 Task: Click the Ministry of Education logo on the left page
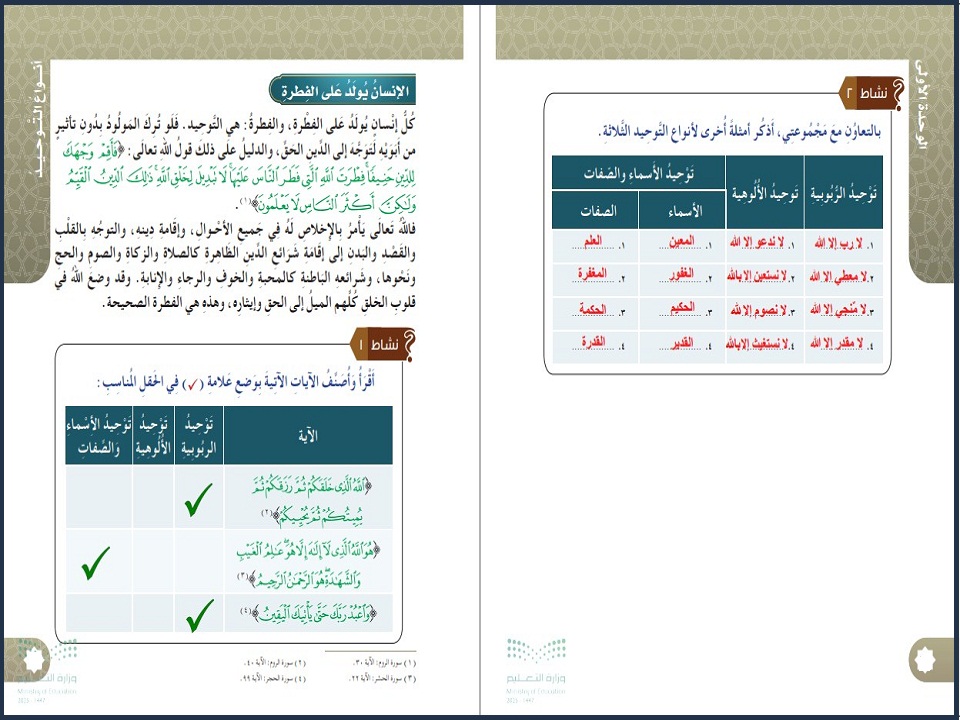[x=47, y=672]
